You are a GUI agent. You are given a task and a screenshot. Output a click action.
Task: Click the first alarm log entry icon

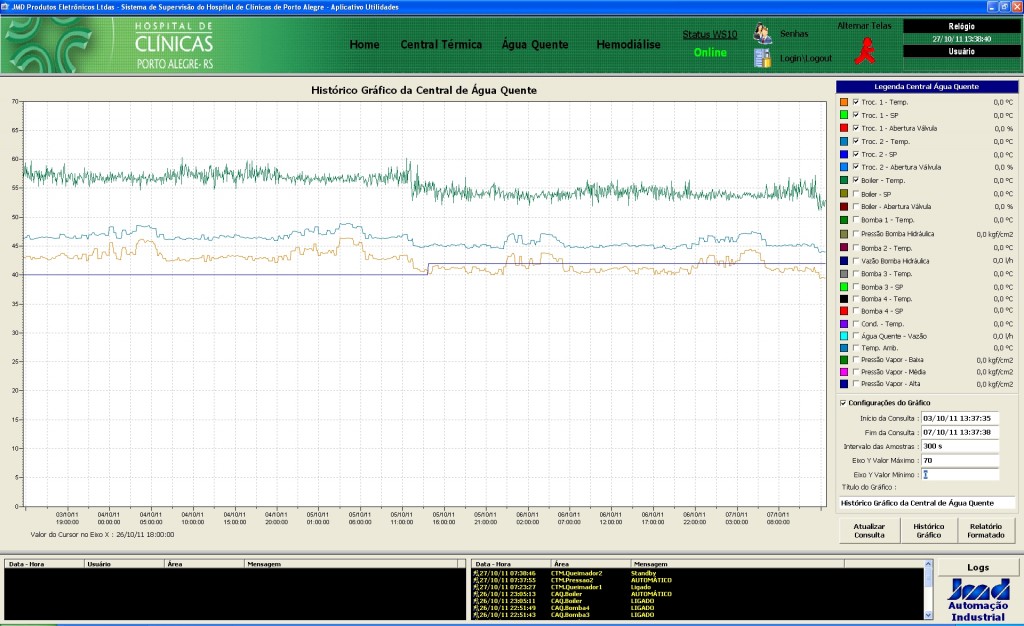click(x=476, y=573)
